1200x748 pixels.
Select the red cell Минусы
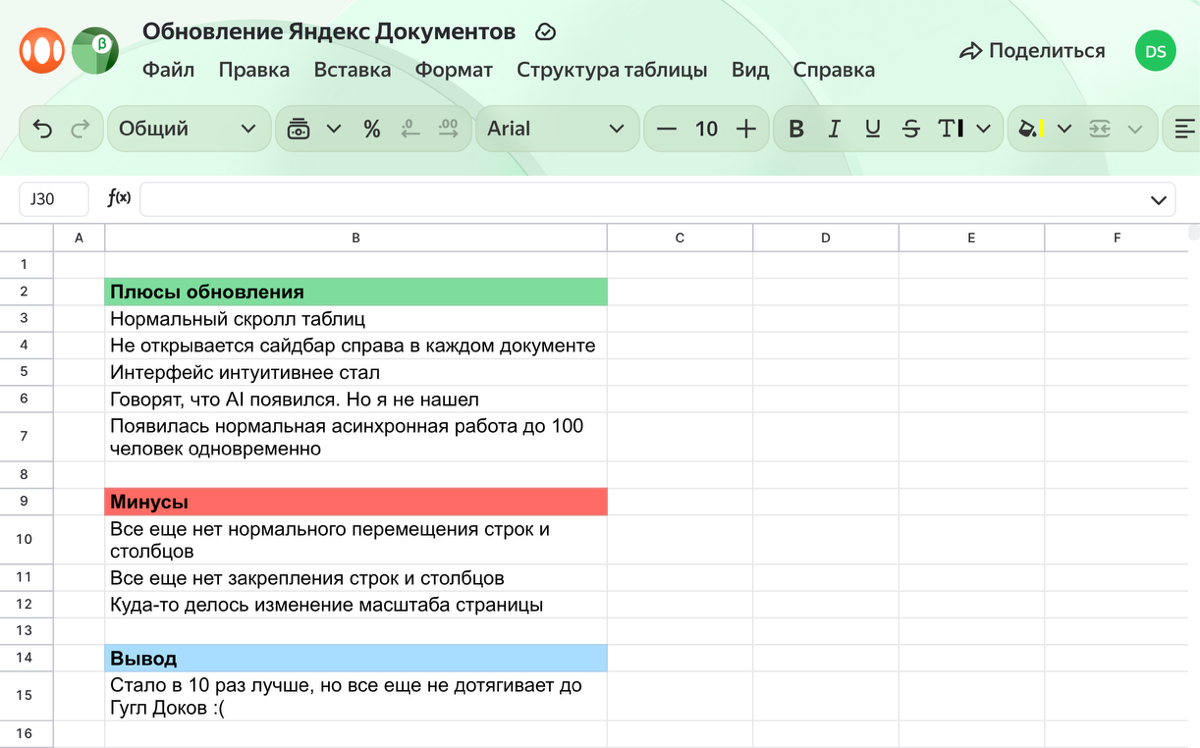pos(356,501)
